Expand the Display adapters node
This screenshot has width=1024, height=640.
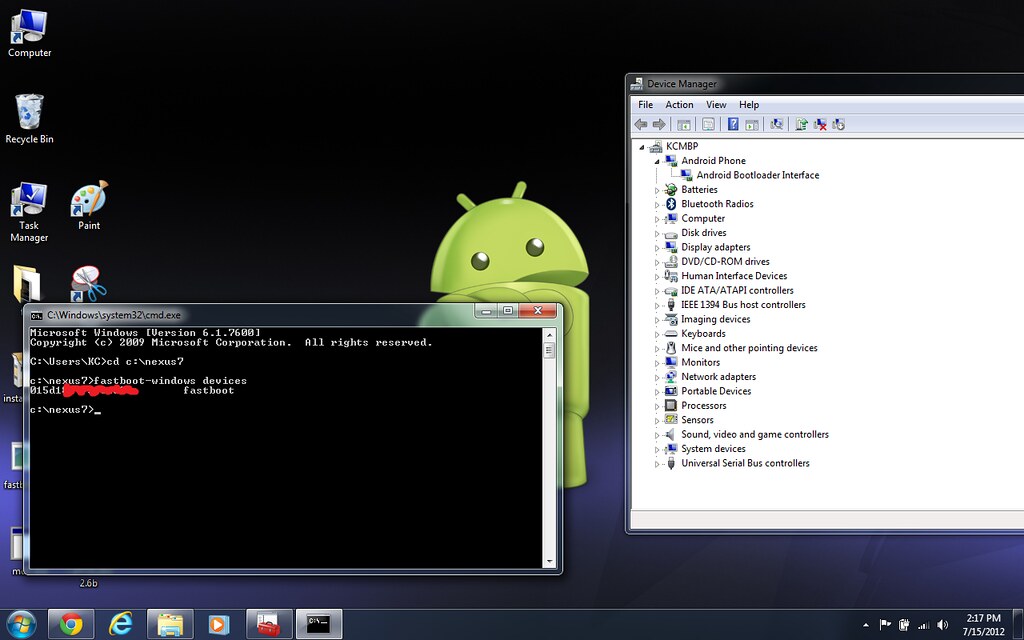click(x=657, y=248)
